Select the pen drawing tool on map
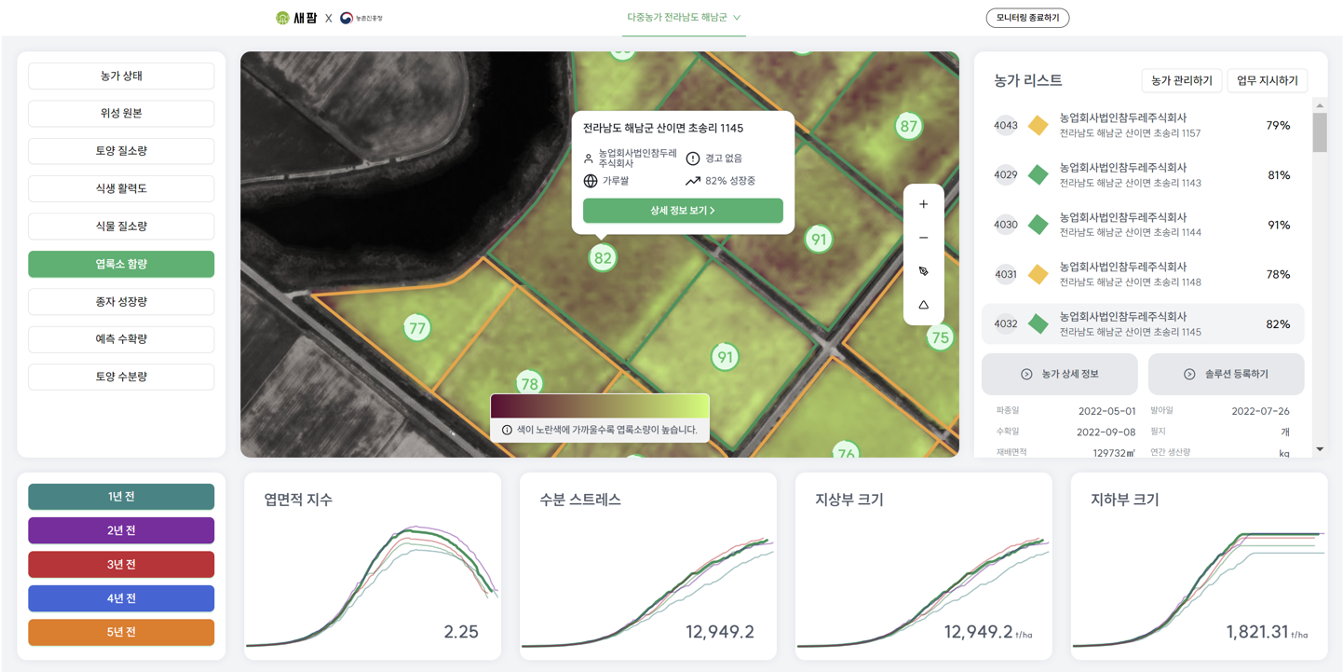Viewport: 1344px width, 672px height. click(x=923, y=271)
